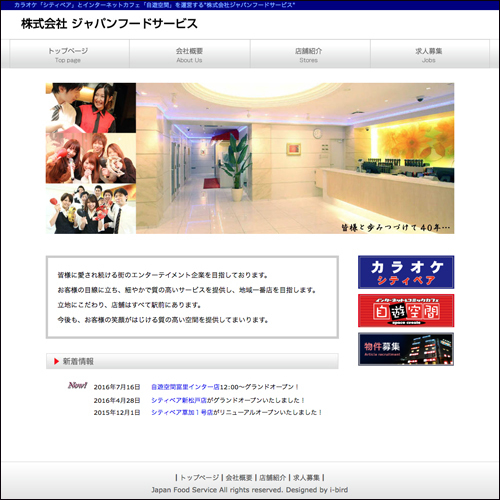This screenshot has width=500, height=500.
Task: Click the red triangle beside 新着情報
Action: coord(56,361)
